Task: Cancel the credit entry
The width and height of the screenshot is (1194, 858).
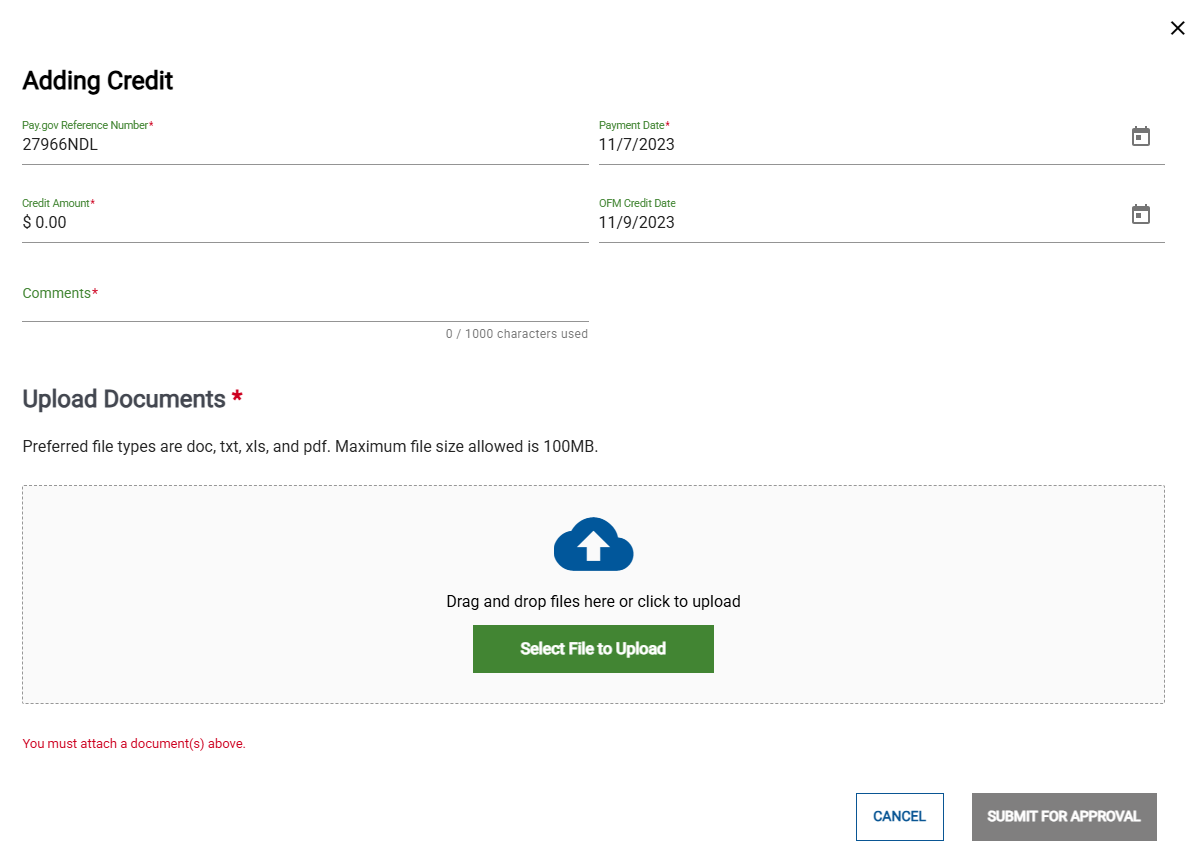Action: tap(899, 817)
